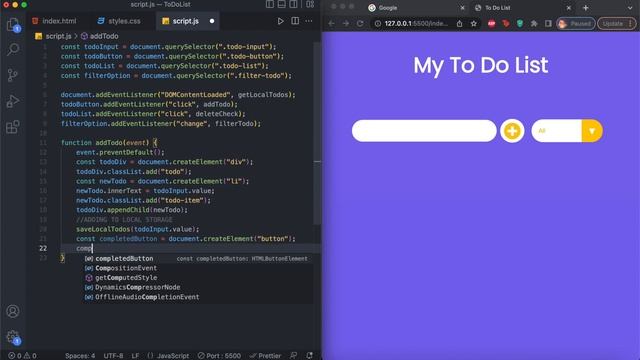Change indentation via Spaces: 4
This screenshot has width=640, height=360.
[80, 356]
